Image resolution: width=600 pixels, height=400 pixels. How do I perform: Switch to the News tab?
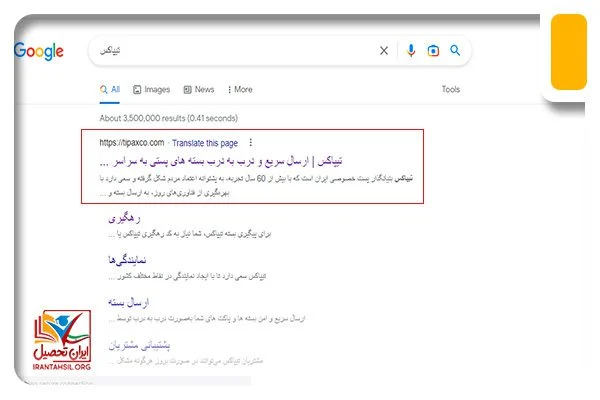[199, 90]
